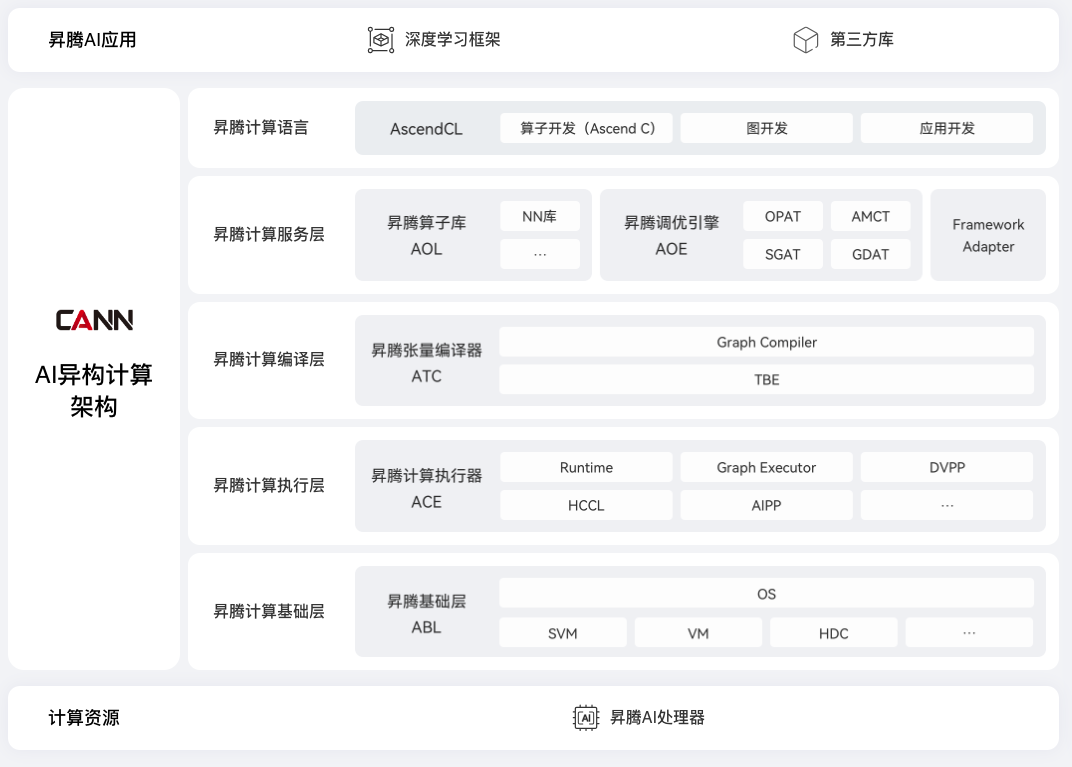The image size is (1072, 767).
Task: Click the GDAT box
Action: coord(870,254)
